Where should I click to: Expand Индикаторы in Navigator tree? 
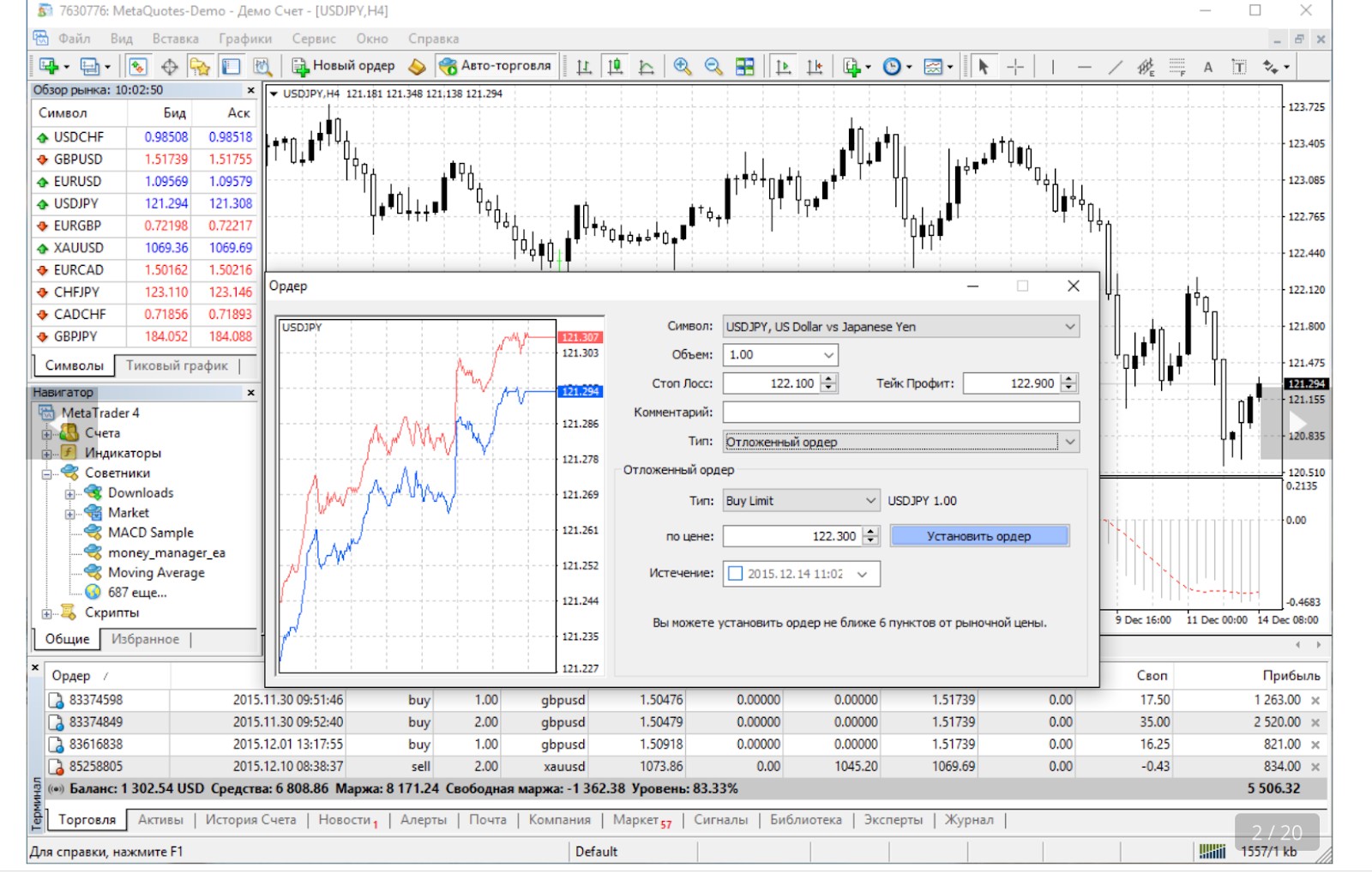tap(47, 454)
